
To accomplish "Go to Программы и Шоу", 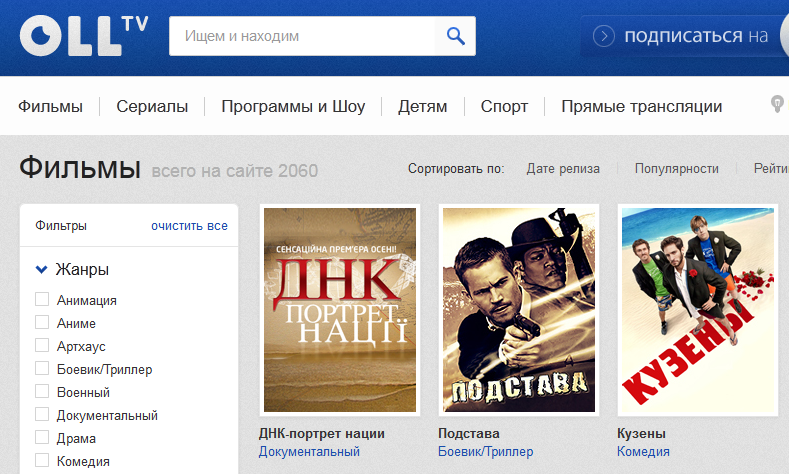I will click(x=293, y=106).
